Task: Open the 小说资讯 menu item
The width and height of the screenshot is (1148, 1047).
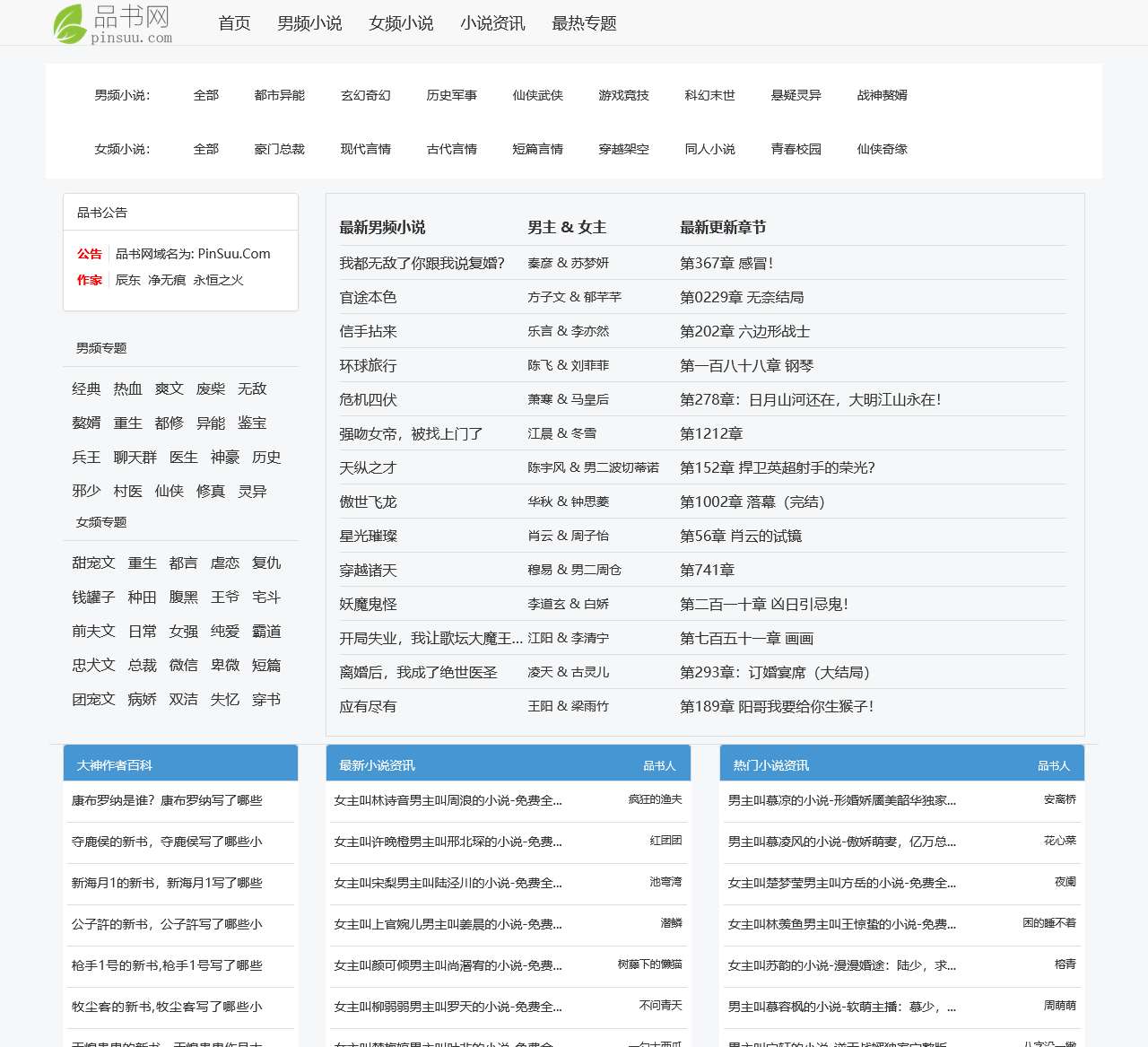Action: (x=493, y=24)
